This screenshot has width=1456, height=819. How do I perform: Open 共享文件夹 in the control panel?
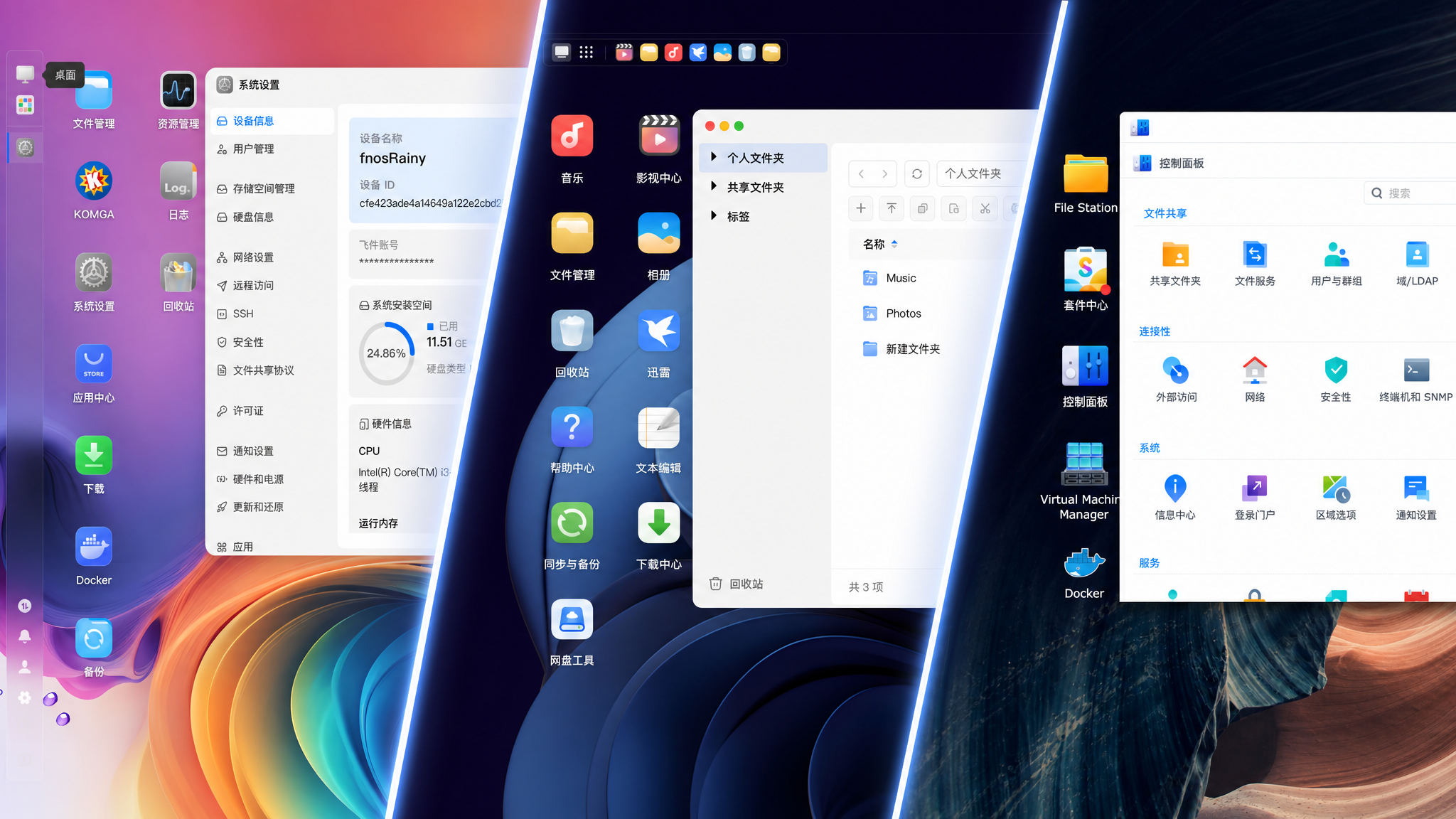point(1175,255)
